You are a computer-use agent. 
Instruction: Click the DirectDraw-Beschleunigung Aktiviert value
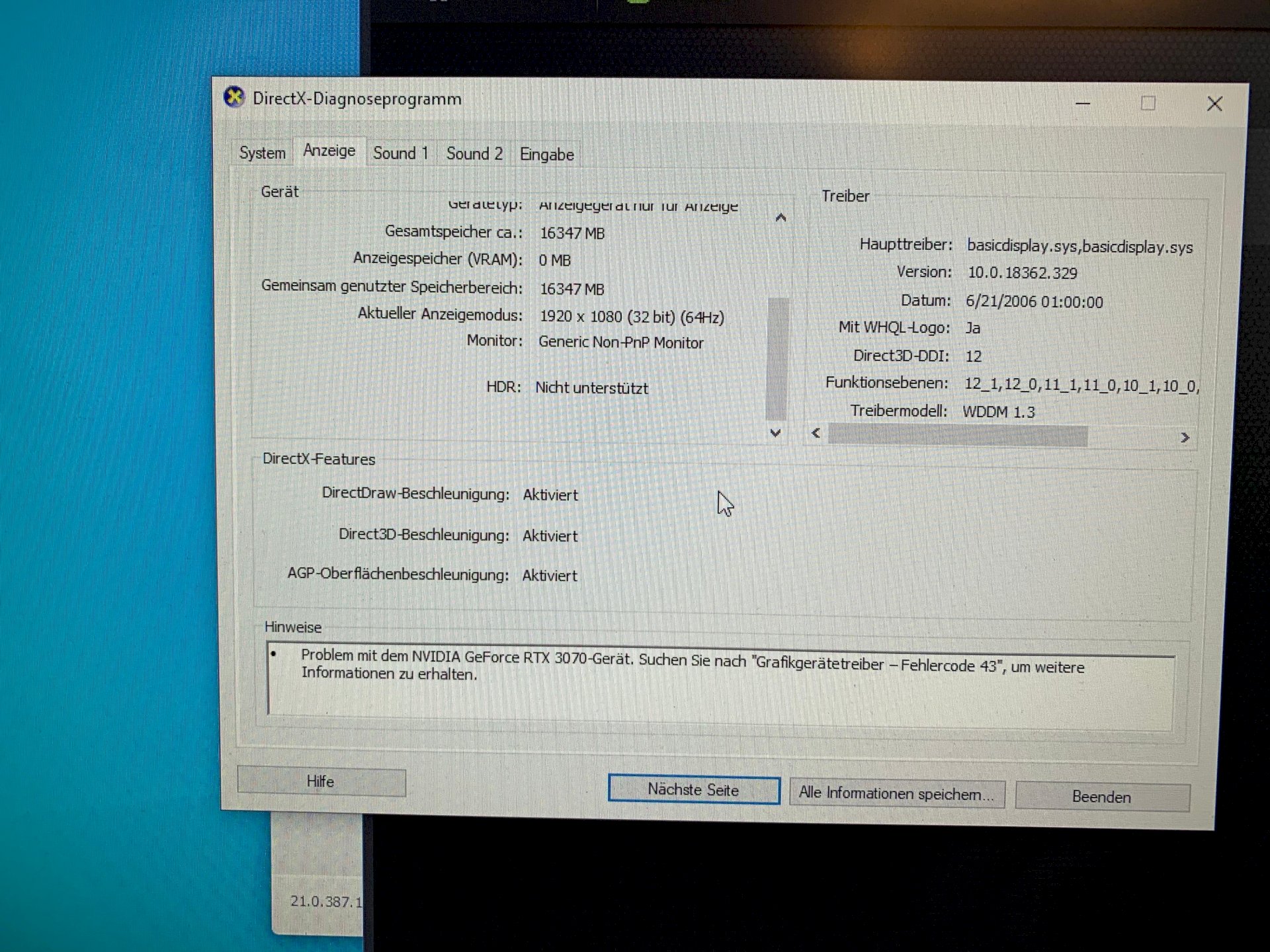coord(550,495)
